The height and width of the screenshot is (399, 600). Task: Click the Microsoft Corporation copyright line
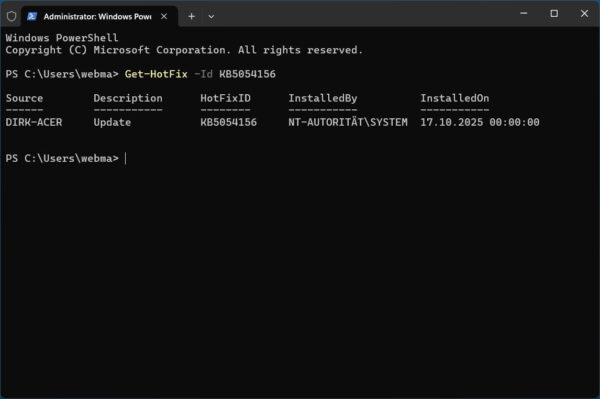click(184, 50)
